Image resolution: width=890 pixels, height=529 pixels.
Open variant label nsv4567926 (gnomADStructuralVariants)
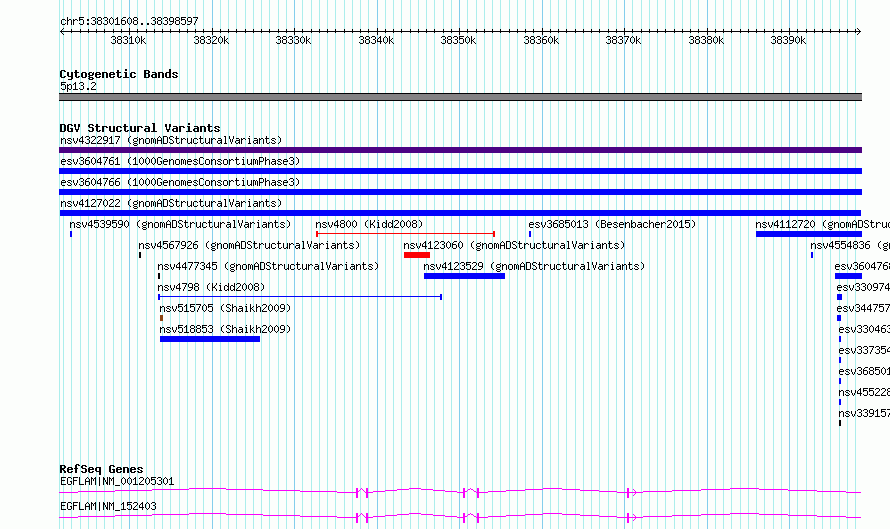click(x=249, y=245)
